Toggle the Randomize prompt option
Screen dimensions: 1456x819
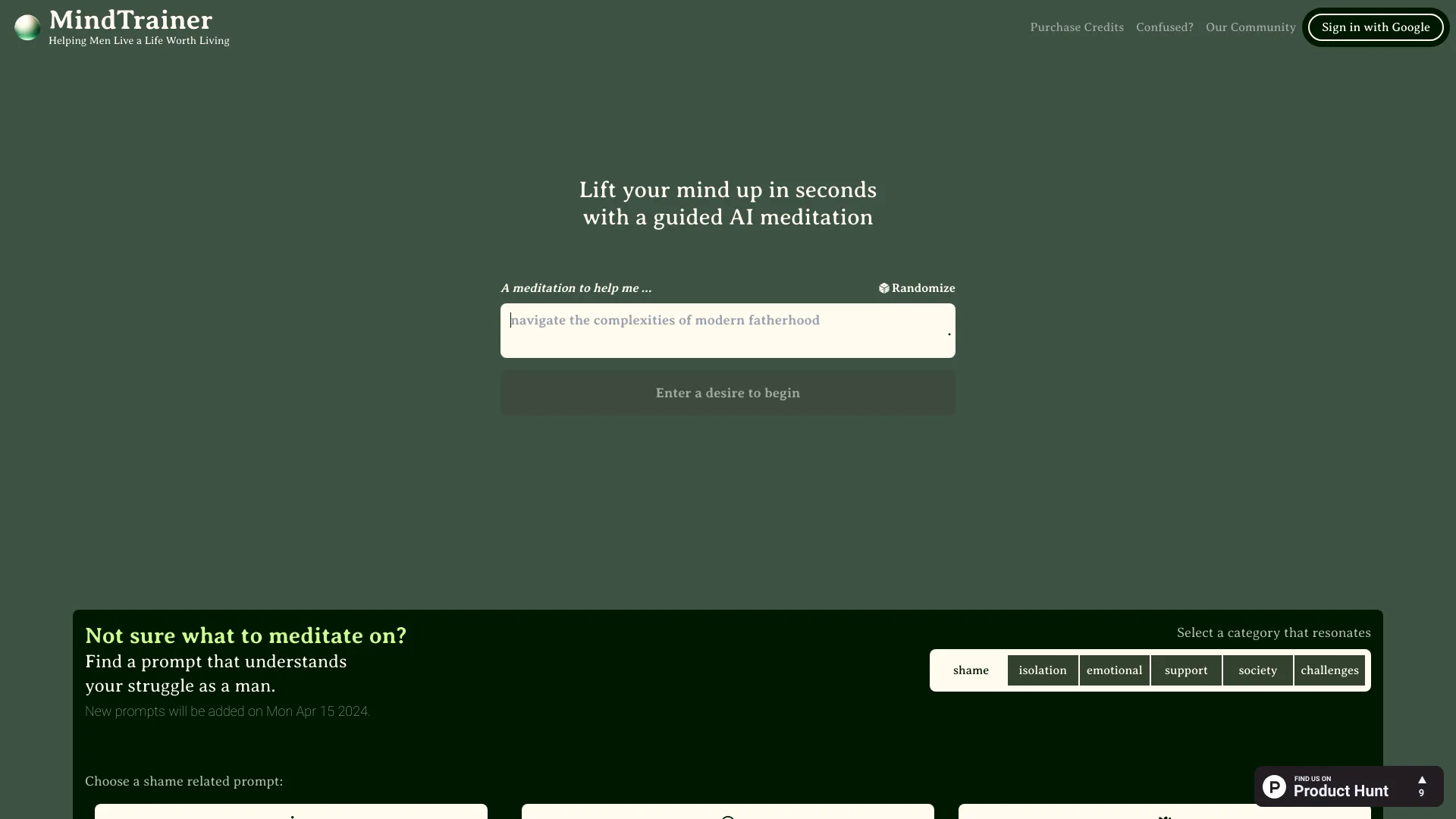(917, 288)
